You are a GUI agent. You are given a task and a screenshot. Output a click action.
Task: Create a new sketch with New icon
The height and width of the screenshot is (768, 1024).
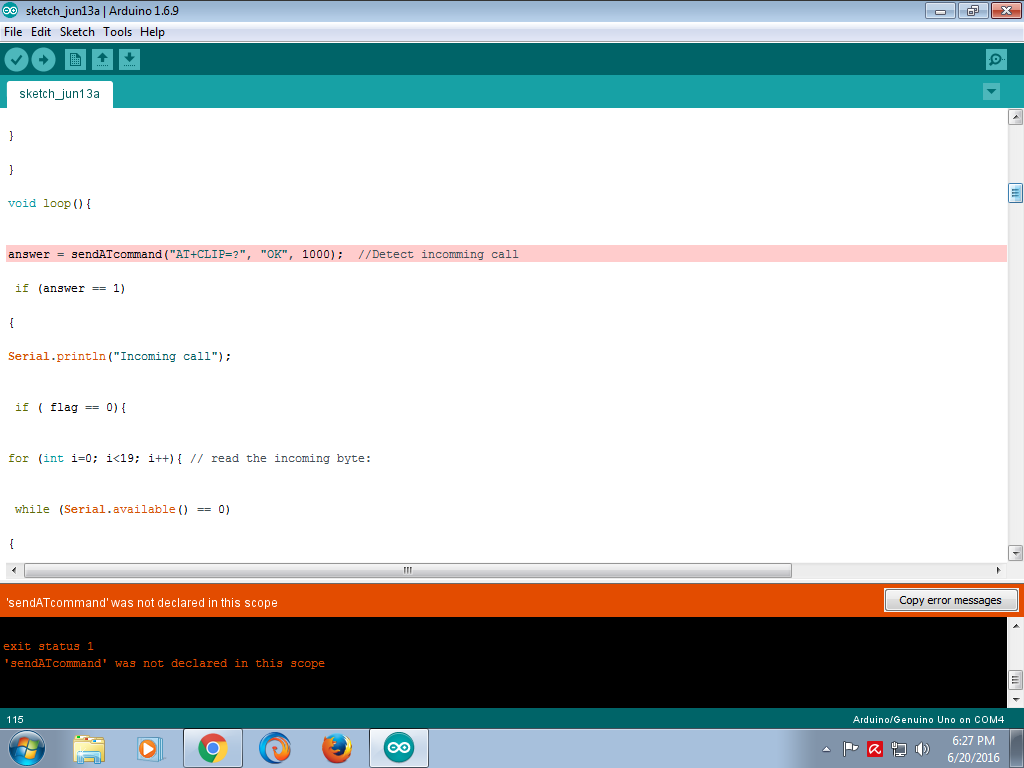[75, 60]
